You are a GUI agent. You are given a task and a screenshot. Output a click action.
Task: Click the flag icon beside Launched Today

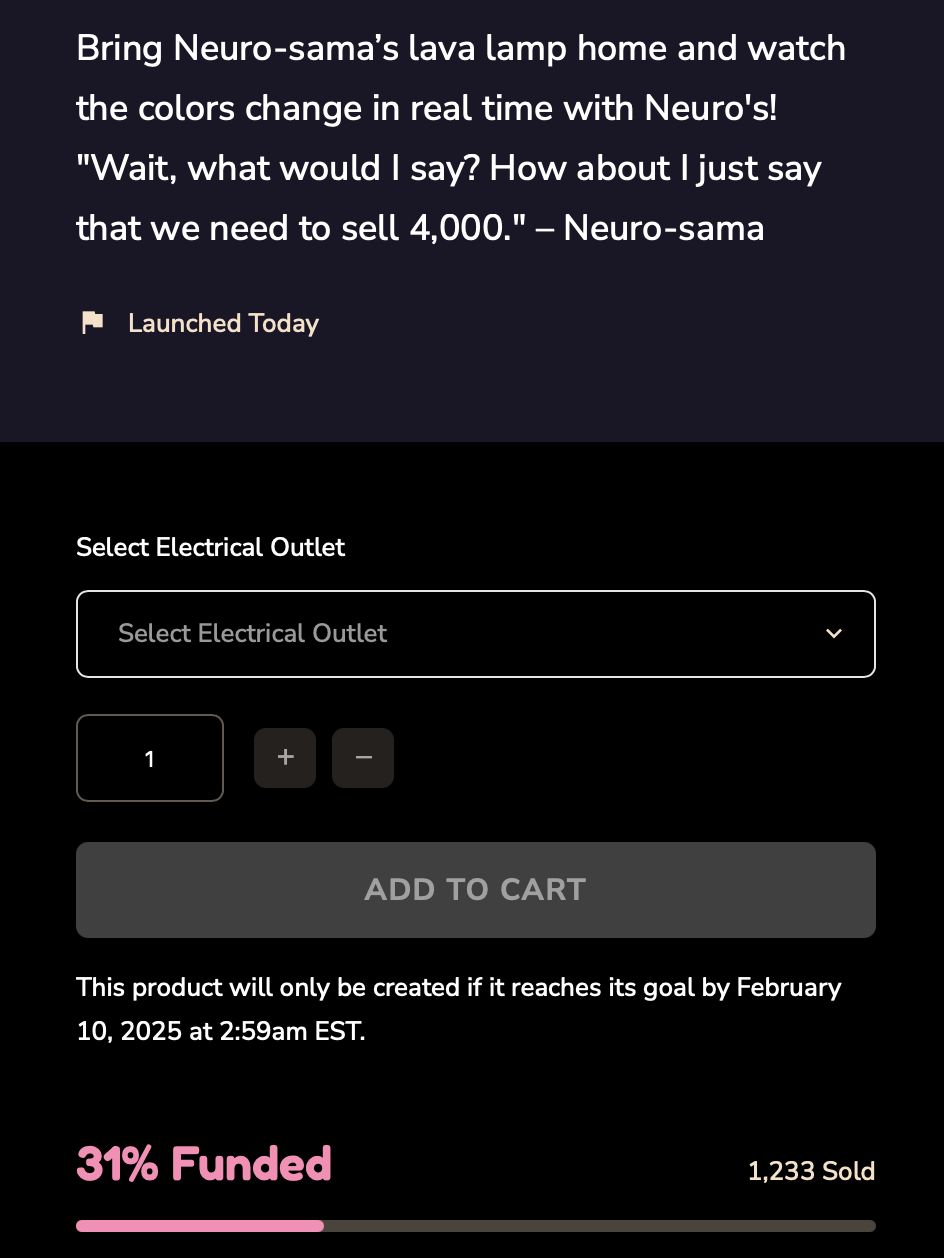pyautogui.click(x=92, y=323)
